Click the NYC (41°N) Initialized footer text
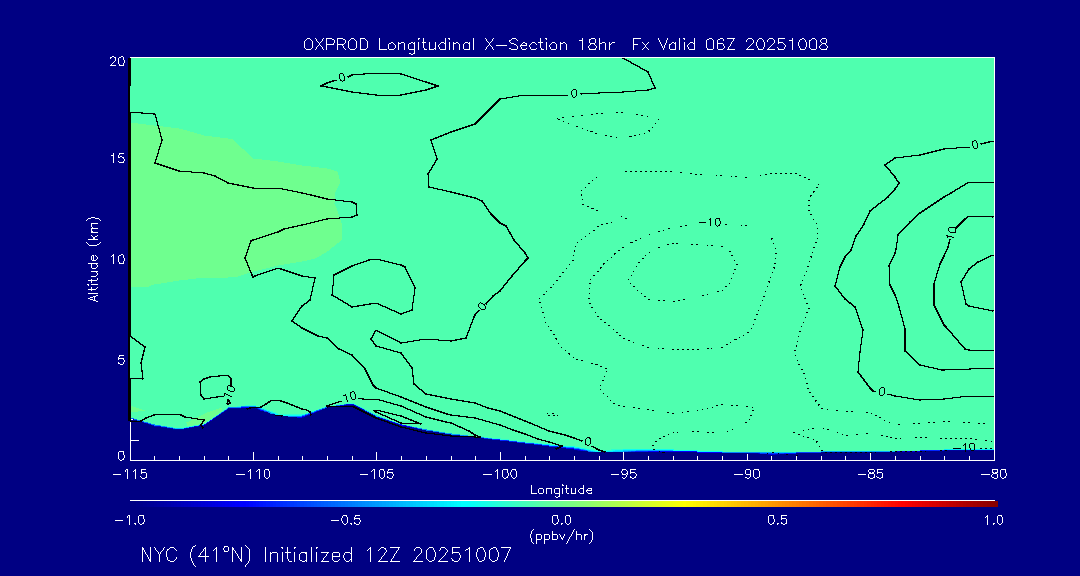Screen dimensions: 1080x576 [326, 555]
